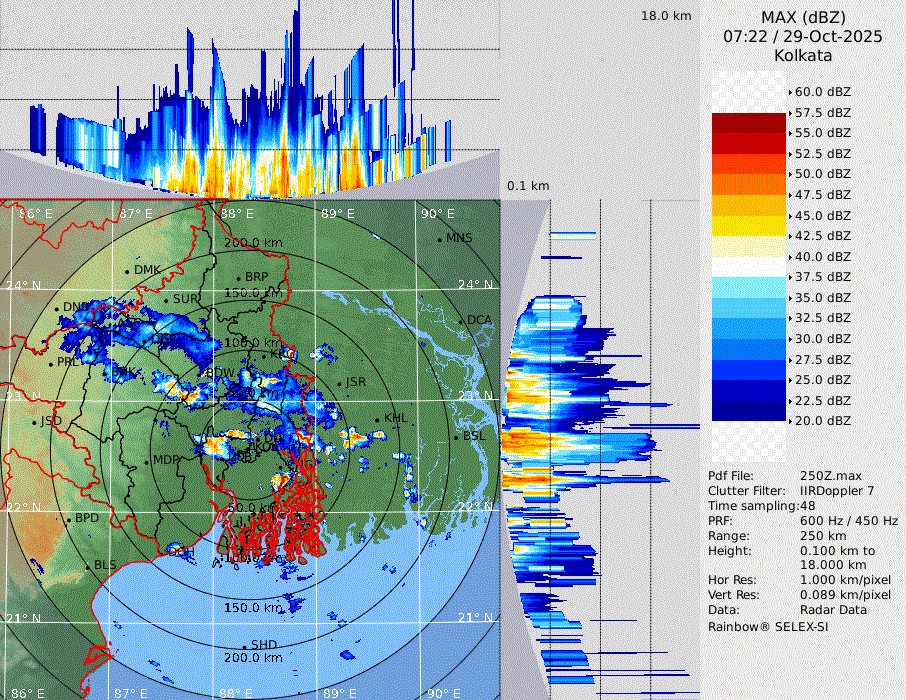Select the KHL station dot

point(378,420)
